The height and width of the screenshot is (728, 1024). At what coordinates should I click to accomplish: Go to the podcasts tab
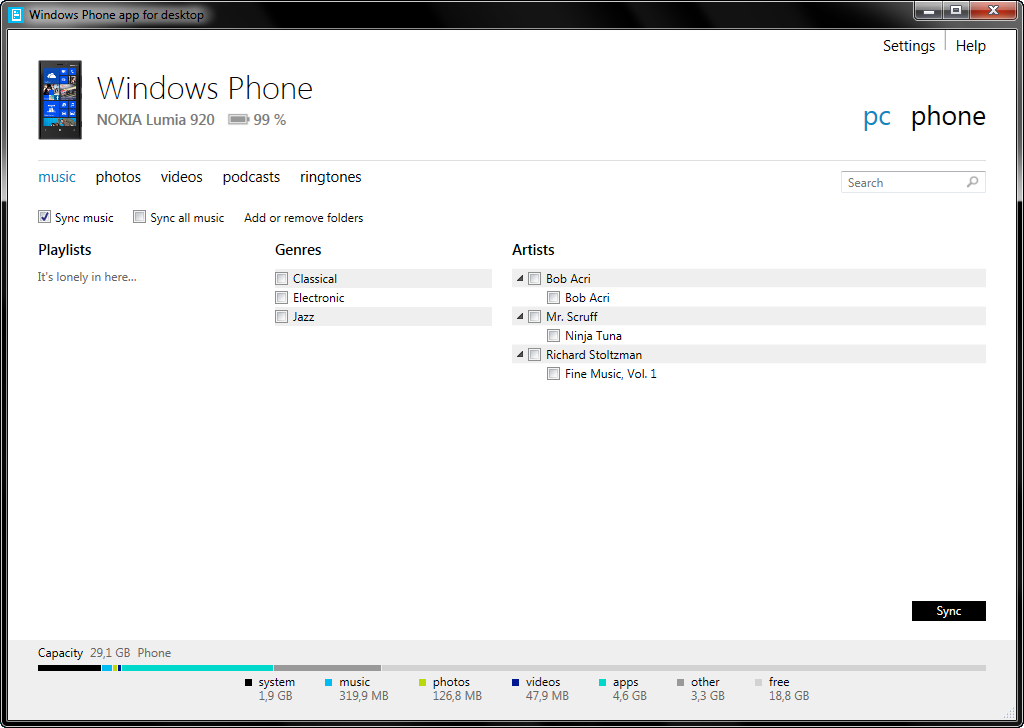coord(251,177)
